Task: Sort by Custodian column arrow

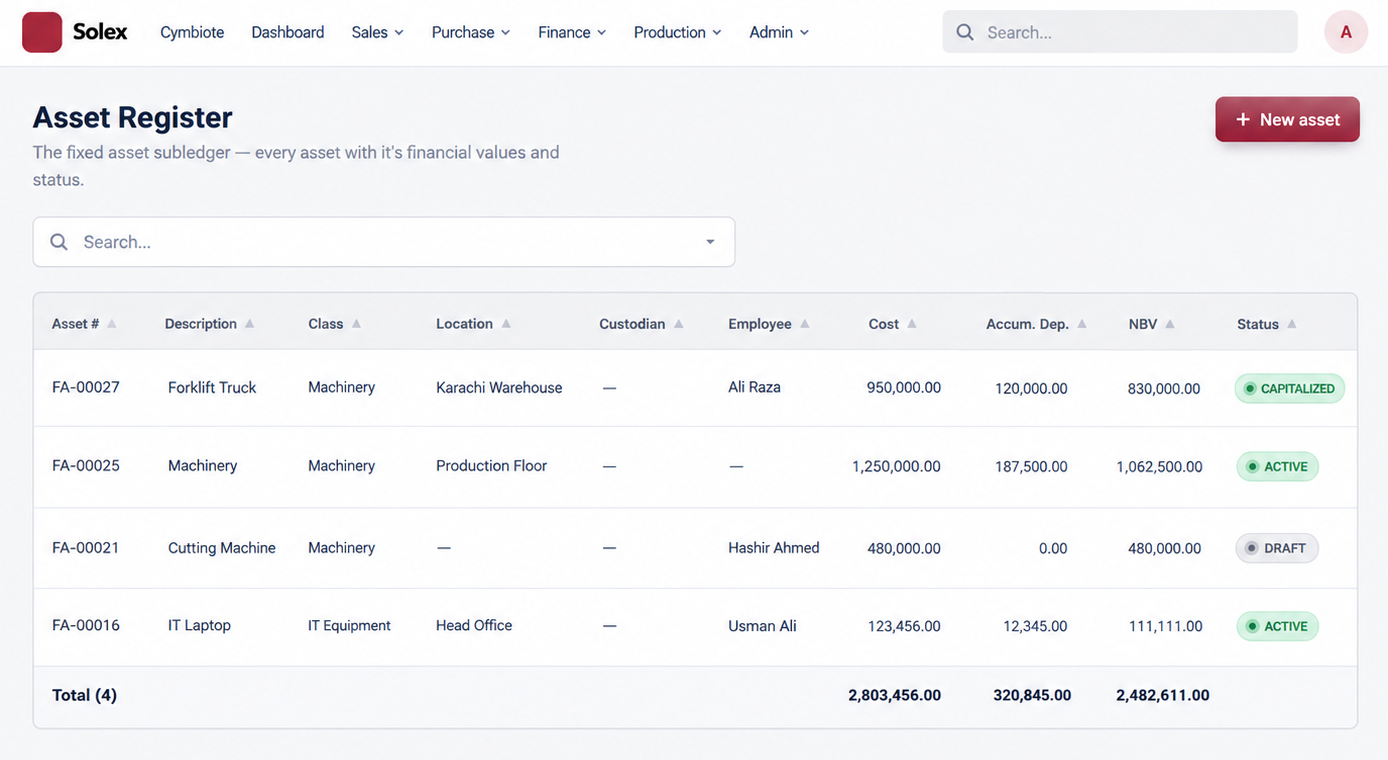Action: pyautogui.click(x=679, y=324)
